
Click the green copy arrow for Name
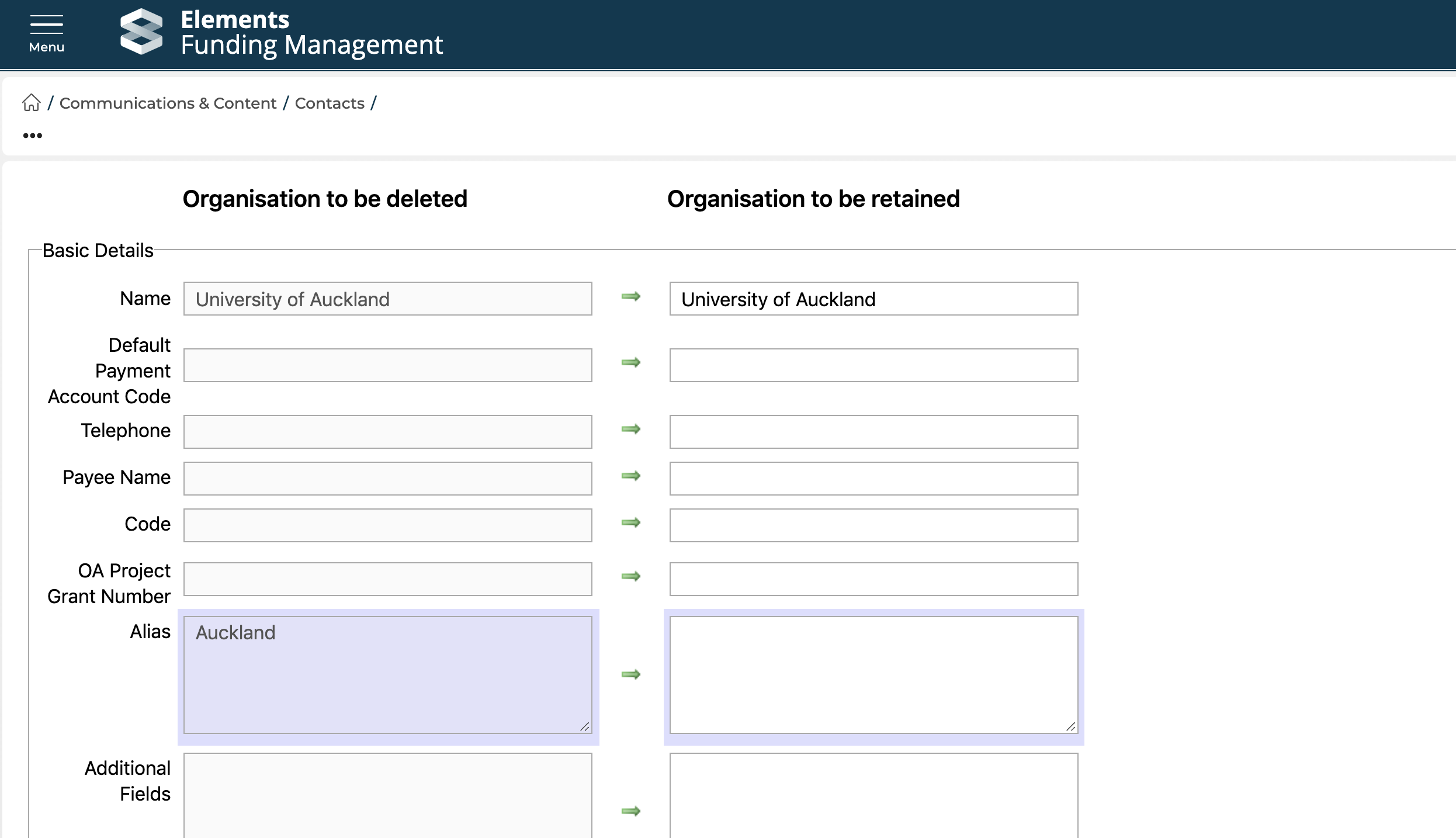point(630,297)
